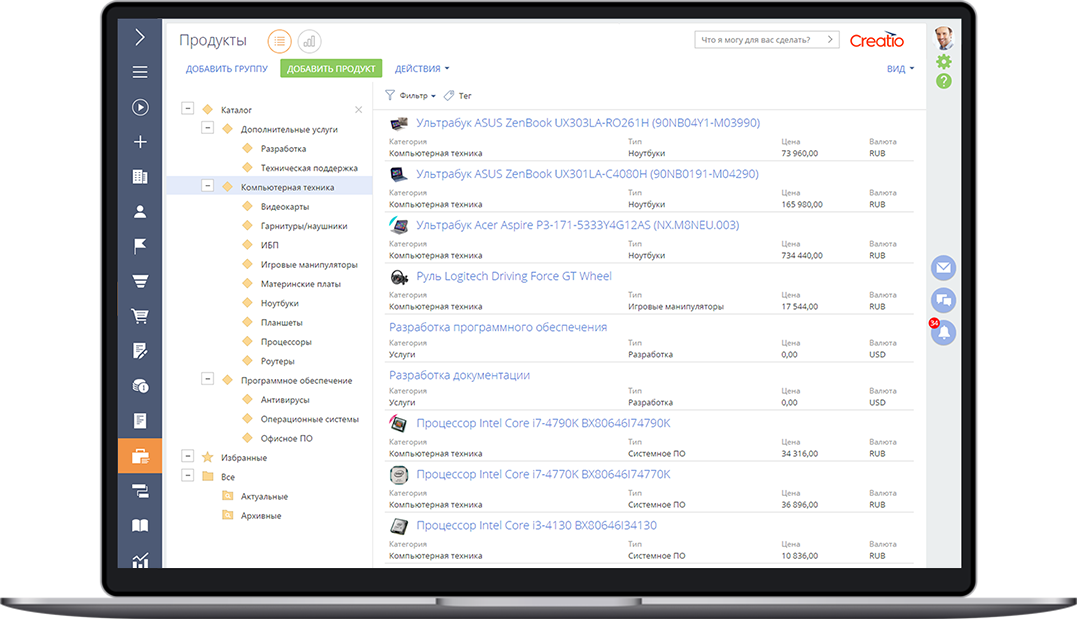
Task: Open Руль Logitech Driving Force GT Wheel
Action: tap(514, 276)
